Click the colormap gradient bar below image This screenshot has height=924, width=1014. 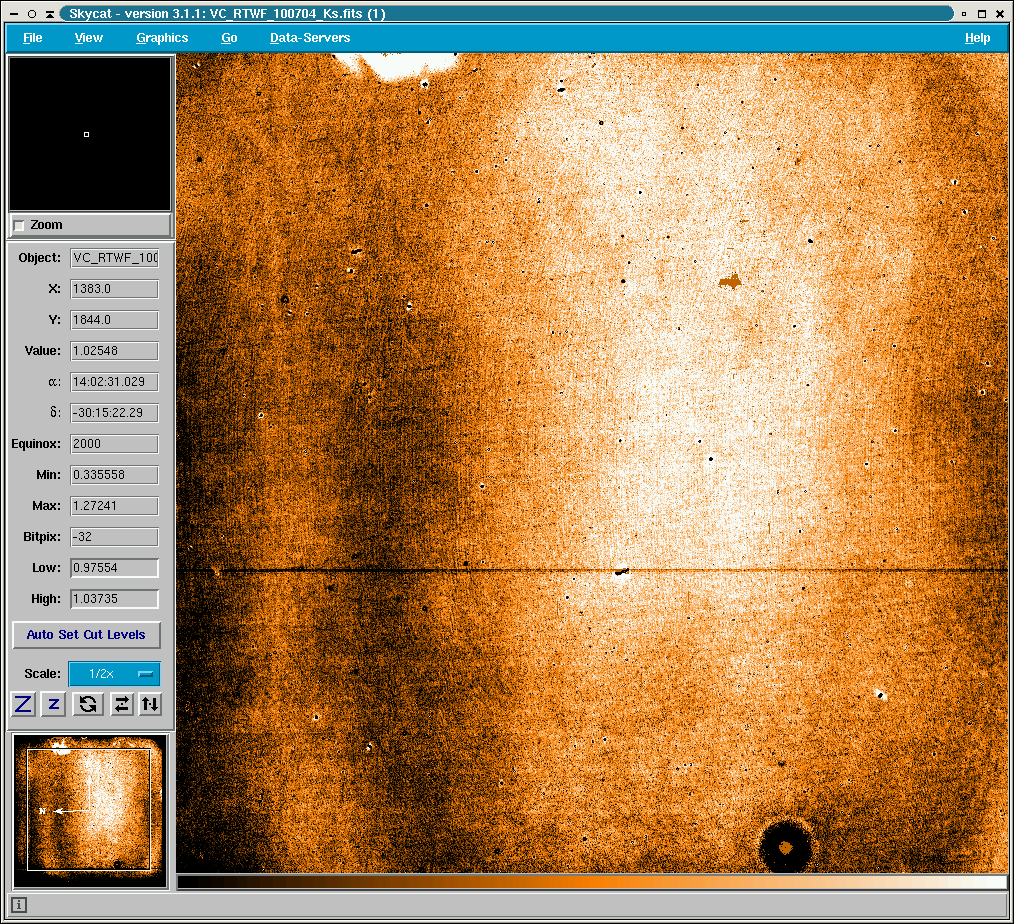tap(592, 882)
